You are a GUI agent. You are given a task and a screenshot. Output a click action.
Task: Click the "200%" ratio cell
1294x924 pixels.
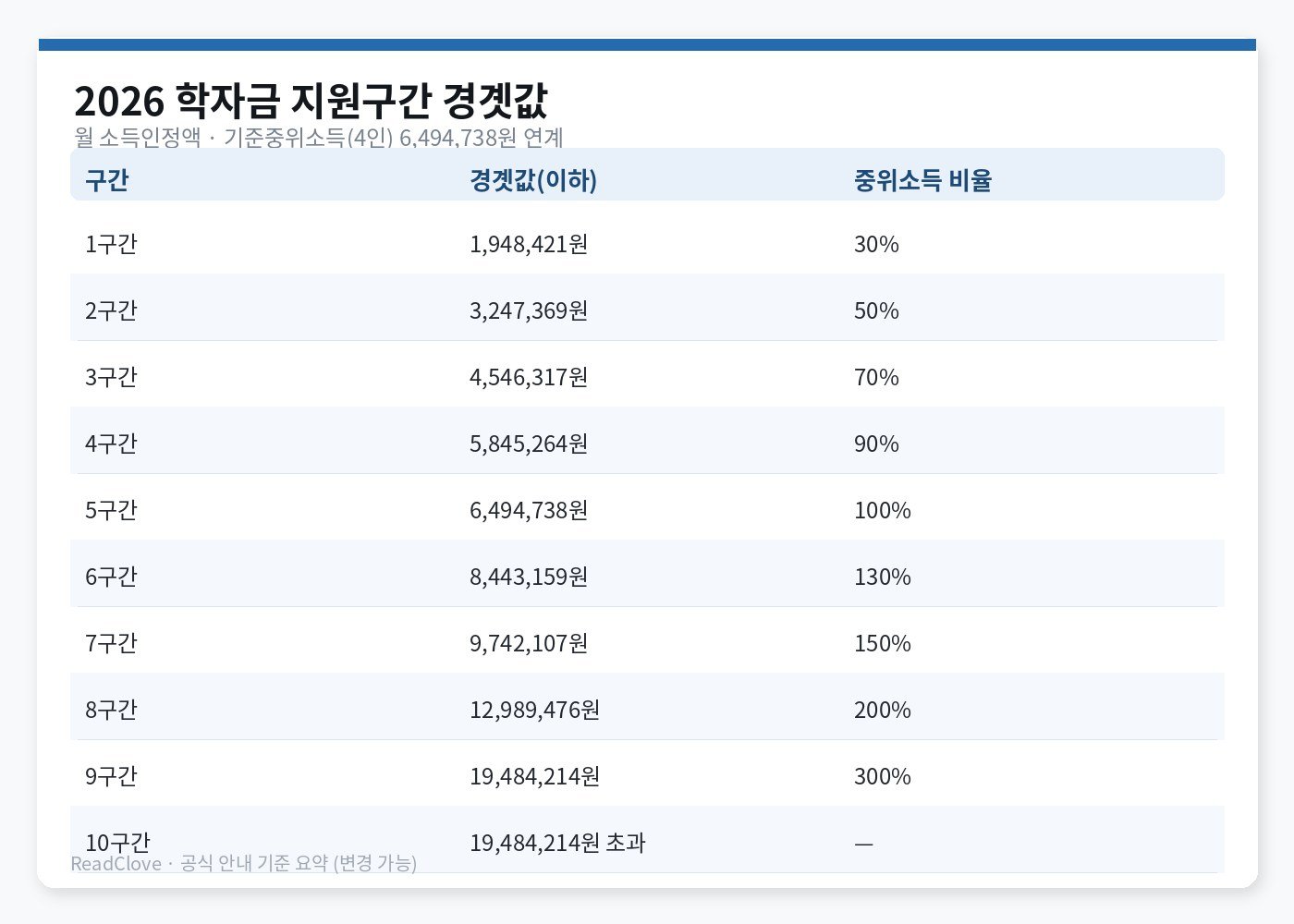pos(883,710)
